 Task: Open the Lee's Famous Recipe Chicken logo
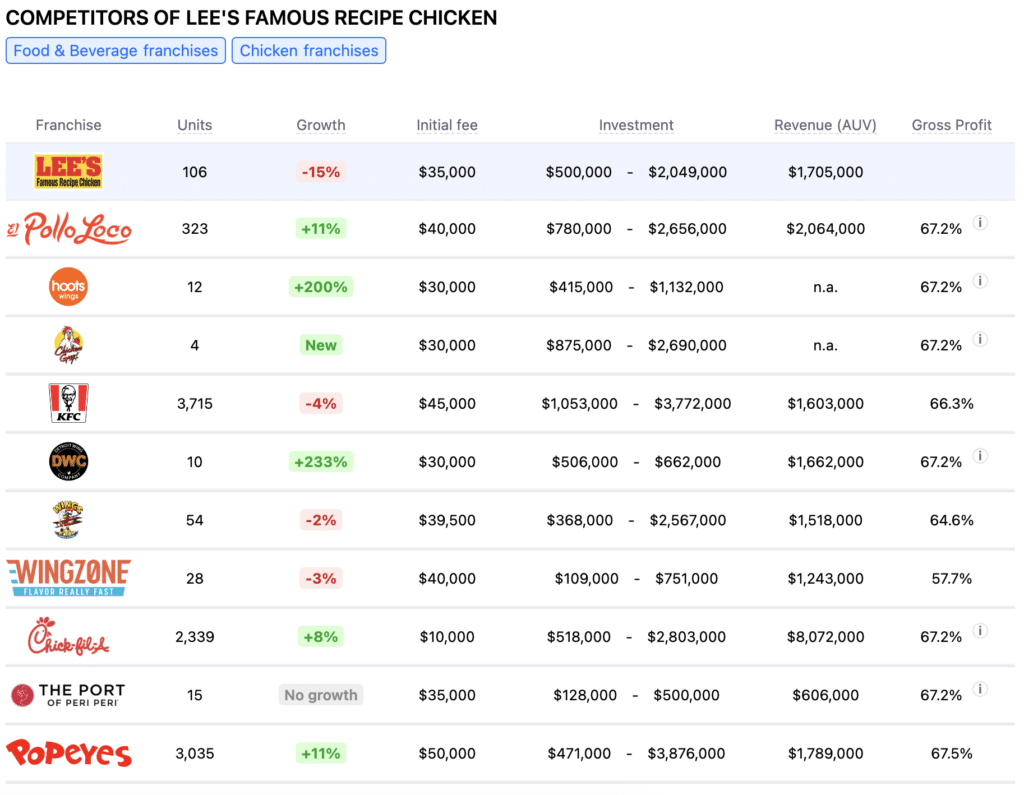(x=69, y=172)
